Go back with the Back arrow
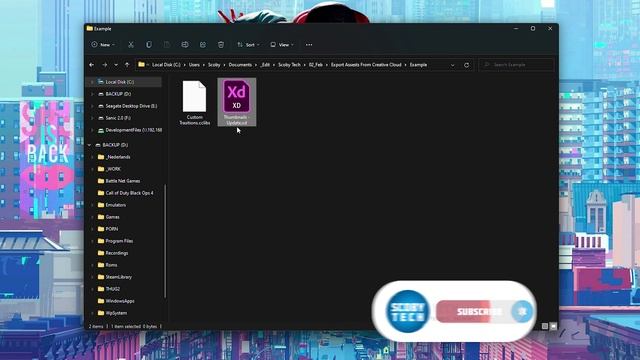Viewport: 640px width, 360px height. [x=91, y=65]
